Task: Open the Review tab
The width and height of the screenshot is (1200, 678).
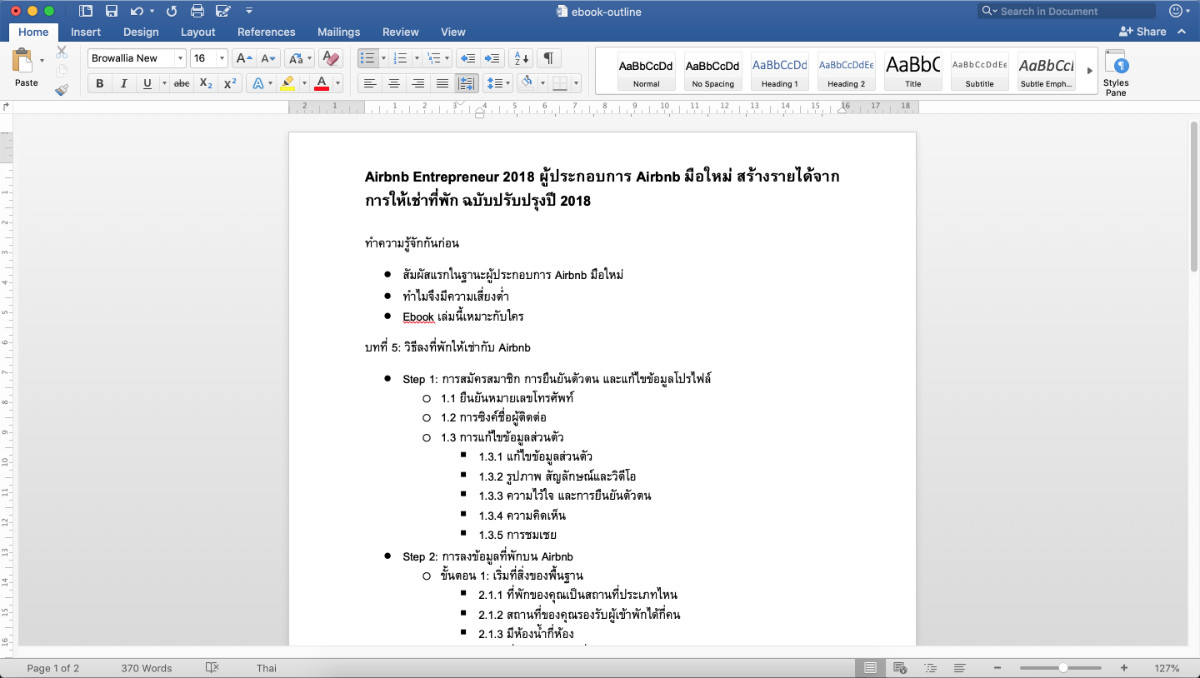Action: (x=400, y=32)
